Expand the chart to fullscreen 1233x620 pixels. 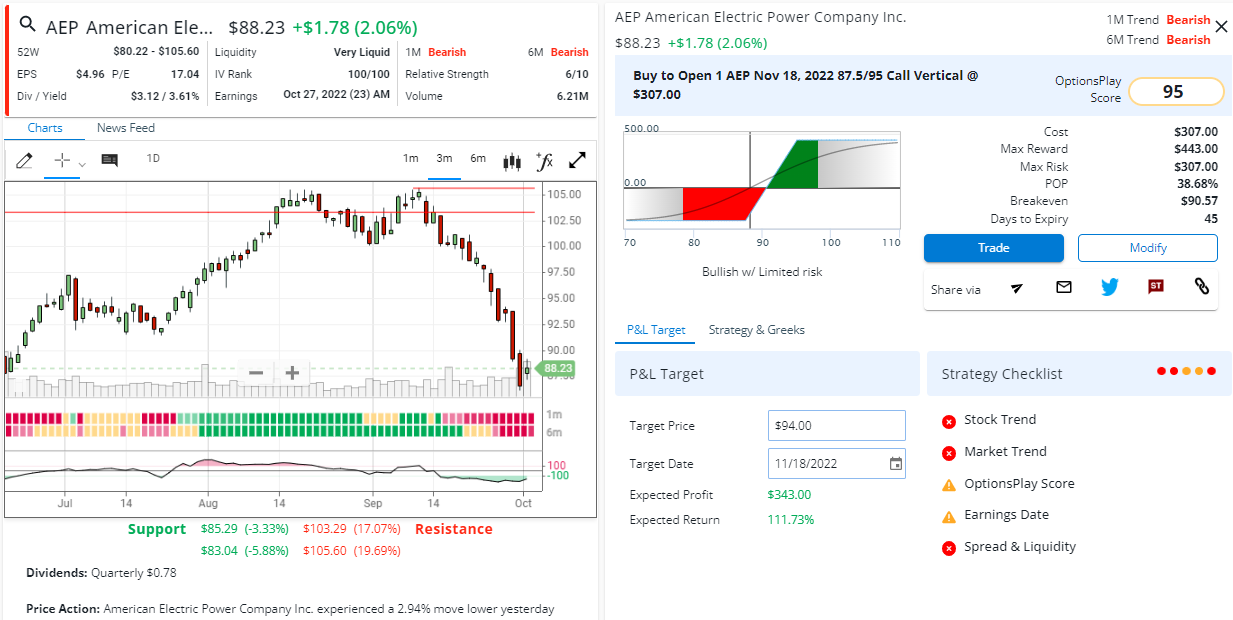578,160
